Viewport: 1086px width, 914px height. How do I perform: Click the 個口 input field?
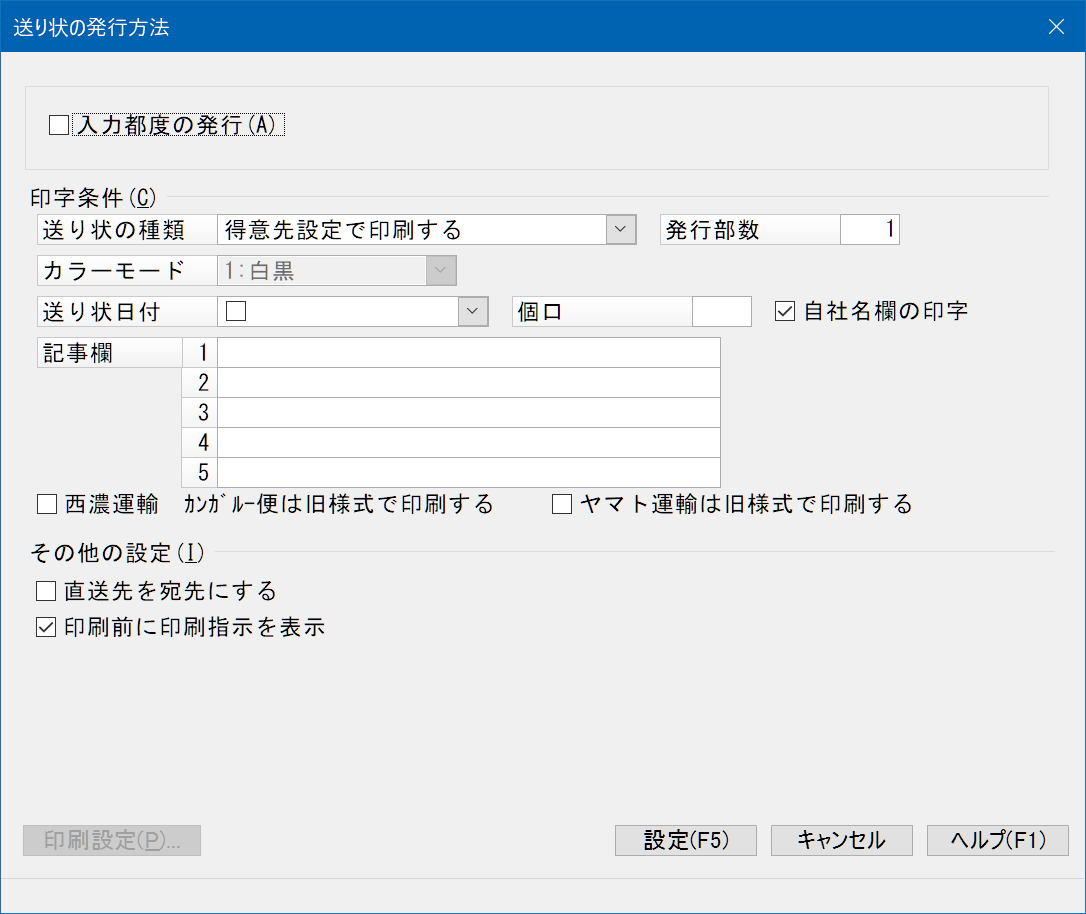coord(721,312)
